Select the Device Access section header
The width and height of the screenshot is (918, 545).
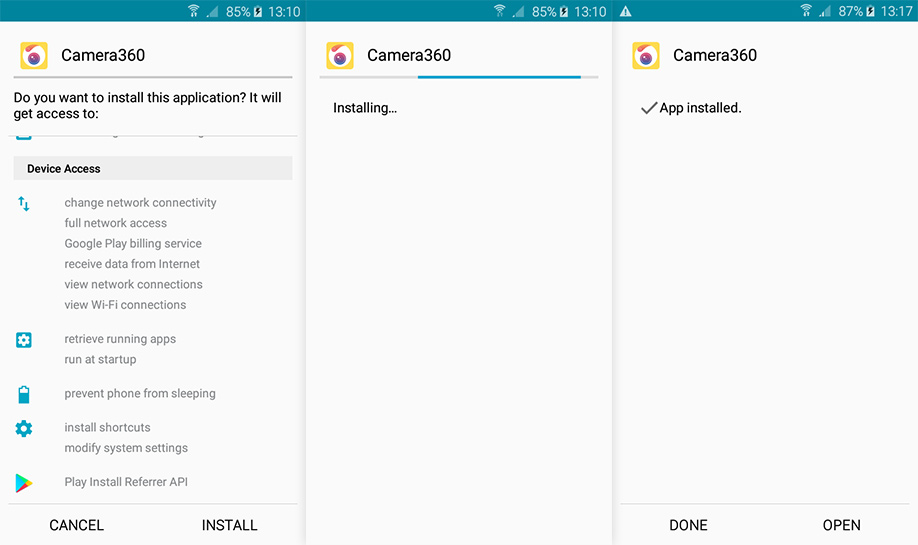coord(153,168)
